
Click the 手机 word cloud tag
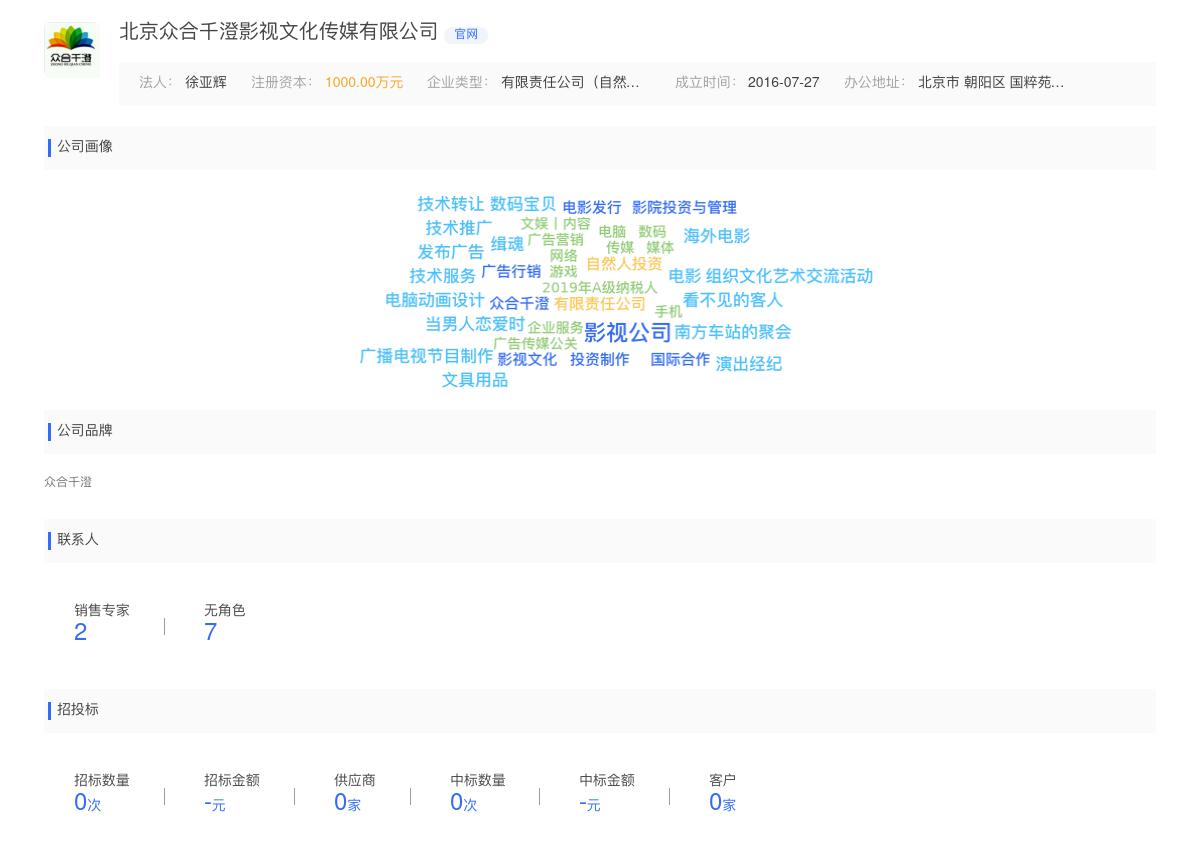coord(668,312)
